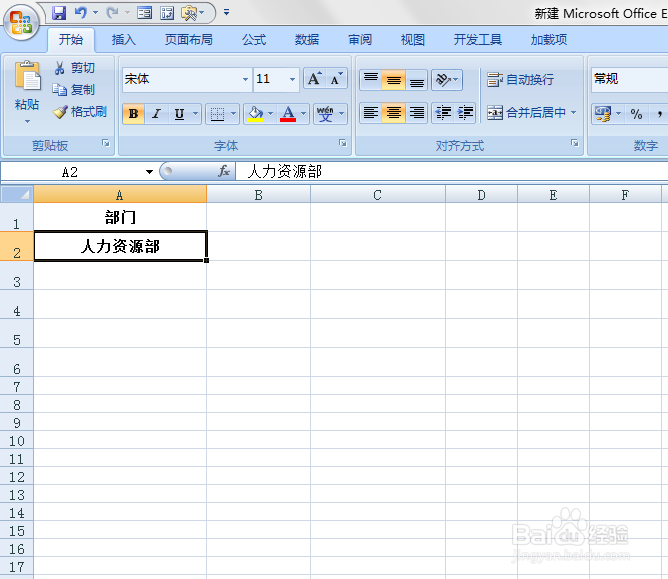Open the wén phonetic guide tool
The width and height of the screenshot is (668, 579).
(325, 114)
